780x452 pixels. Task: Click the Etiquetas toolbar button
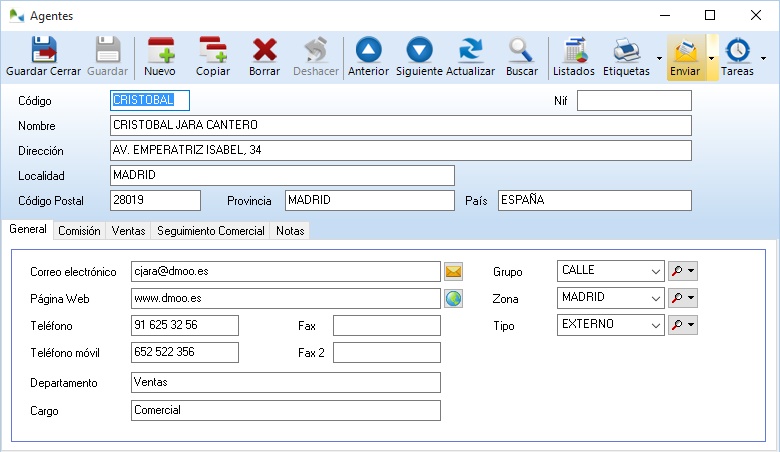(626, 57)
